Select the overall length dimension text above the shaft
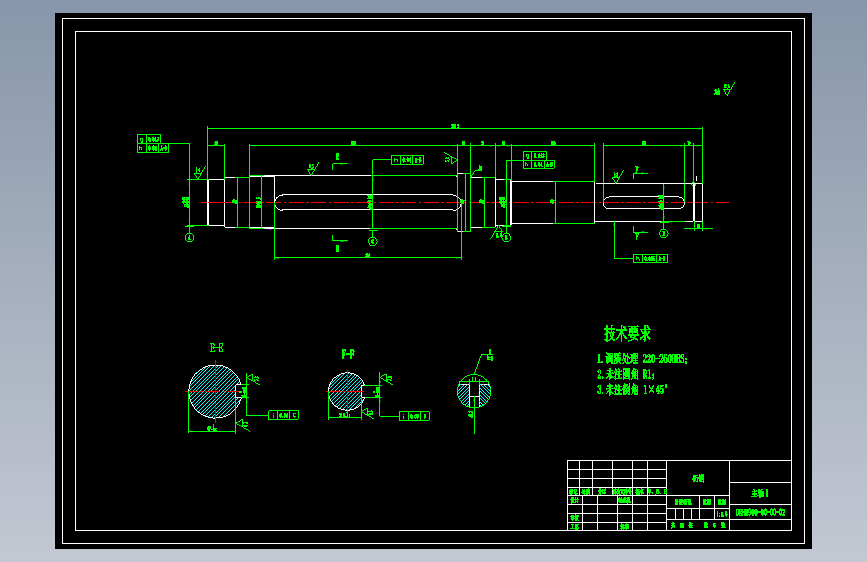867x562 pixels. (x=455, y=126)
